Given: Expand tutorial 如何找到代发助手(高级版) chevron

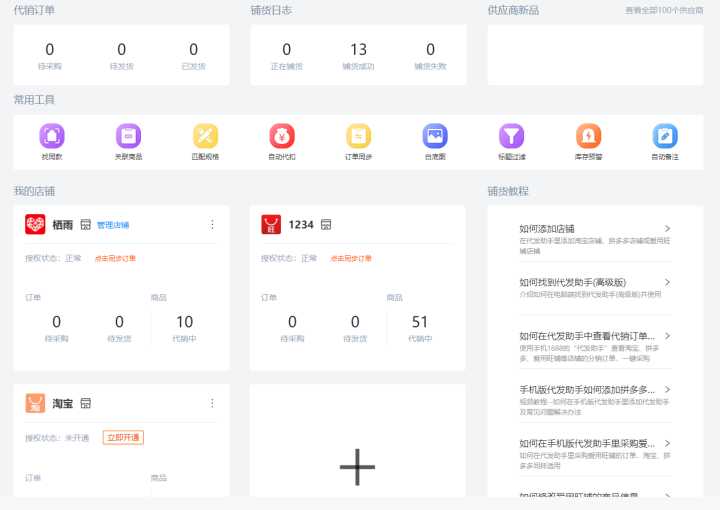Looking at the screenshot, I should click(x=668, y=282).
